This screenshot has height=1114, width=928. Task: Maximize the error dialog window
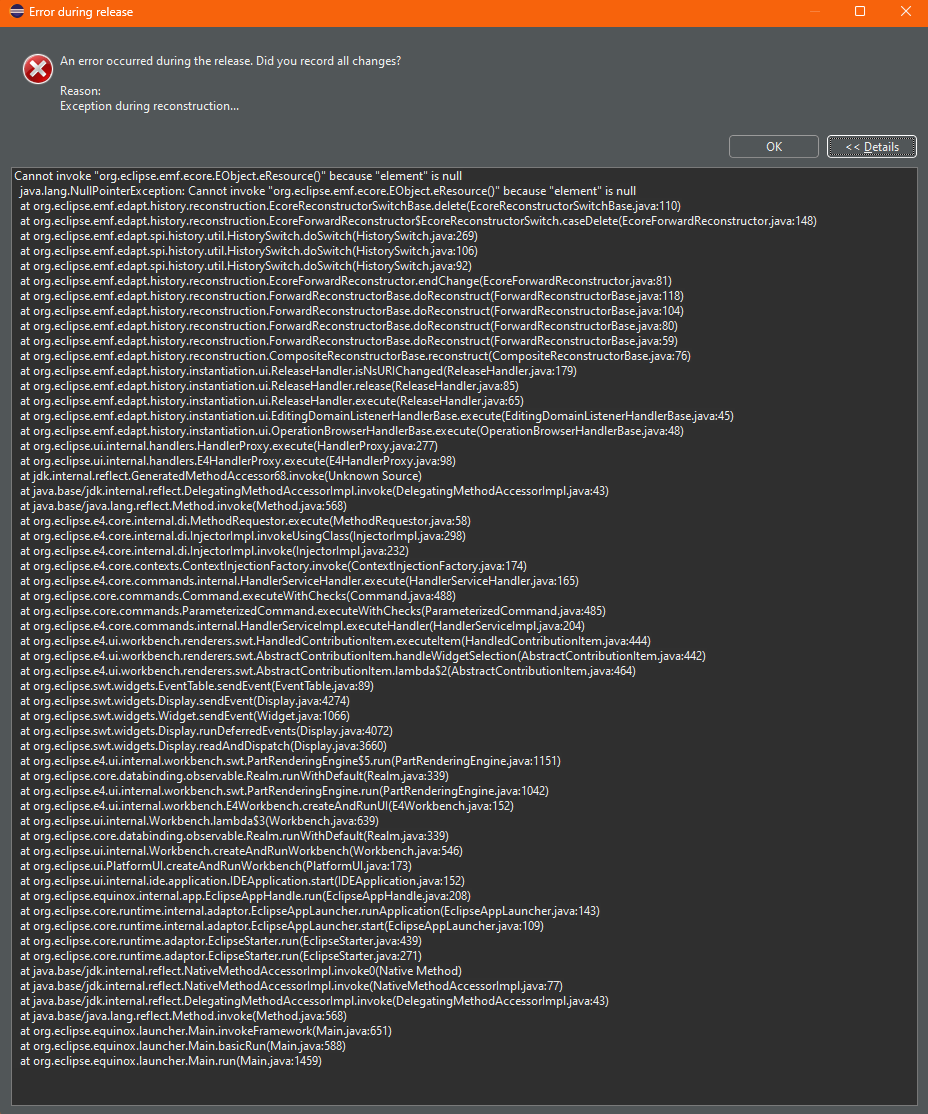(860, 11)
